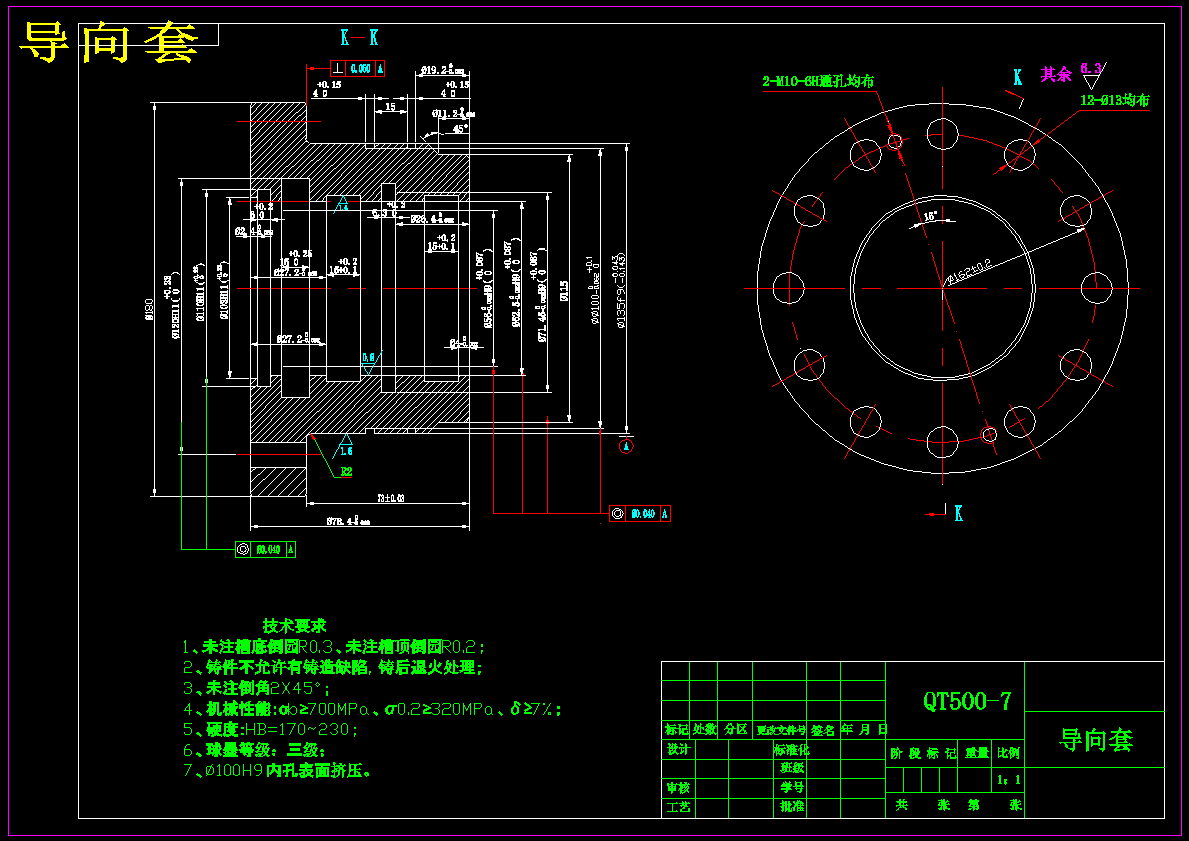Select the Ø11.2 dimension near the chamfer
This screenshot has height=841, width=1189.
pos(453,114)
